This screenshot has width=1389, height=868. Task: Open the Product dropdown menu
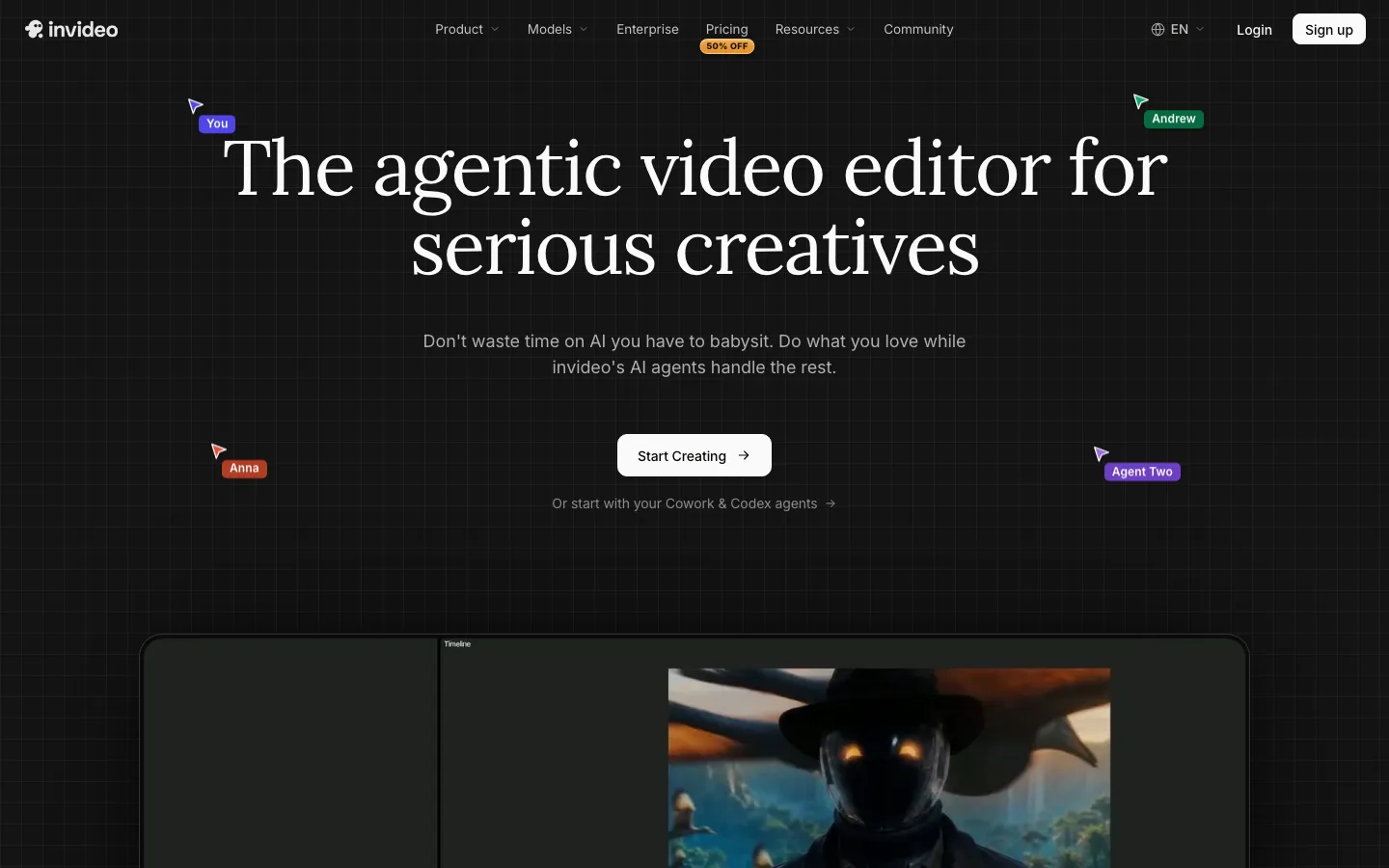click(x=467, y=30)
